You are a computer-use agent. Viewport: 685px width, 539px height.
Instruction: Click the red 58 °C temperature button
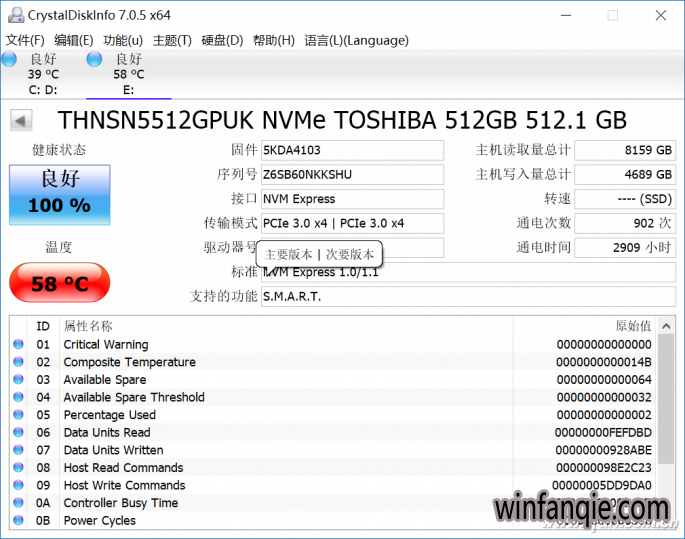[x=59, y=283]
